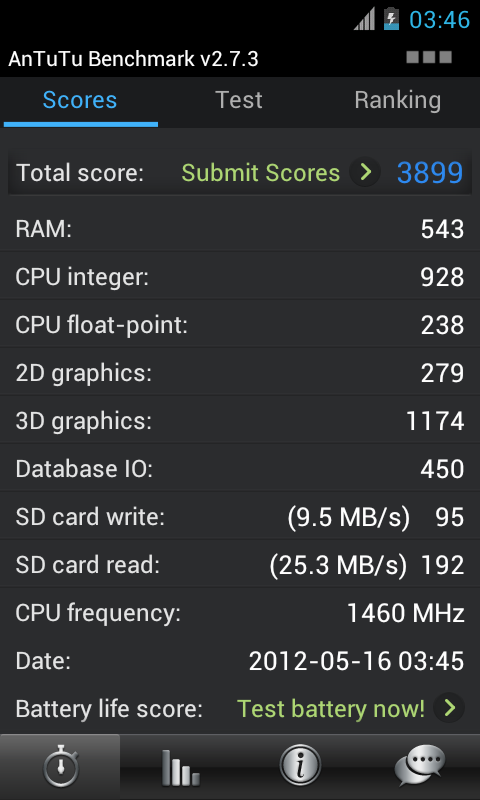This screenshot has width=480, height=800.
Task: Tap the total score value 3899
Action: pyautogui.click(x=430, y=172)
